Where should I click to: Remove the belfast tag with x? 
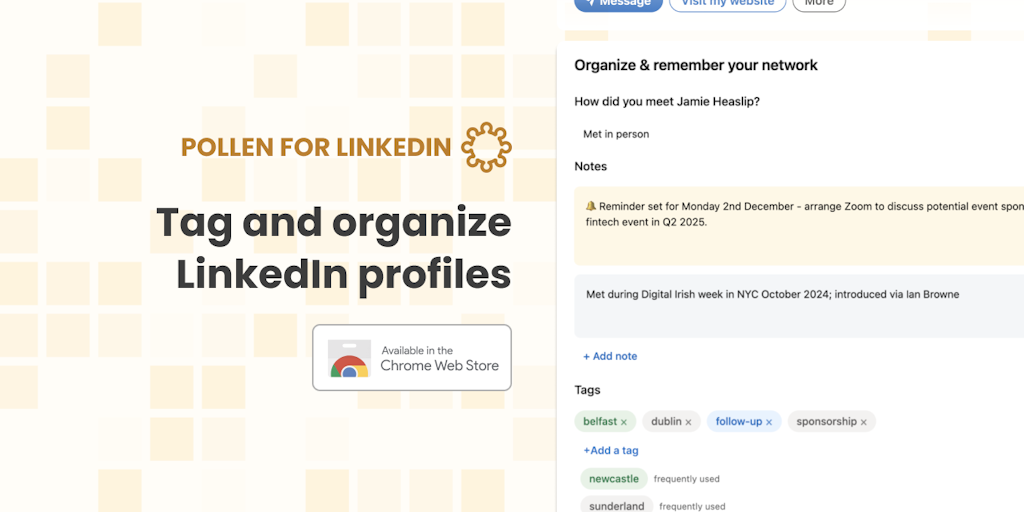[624, 422]
